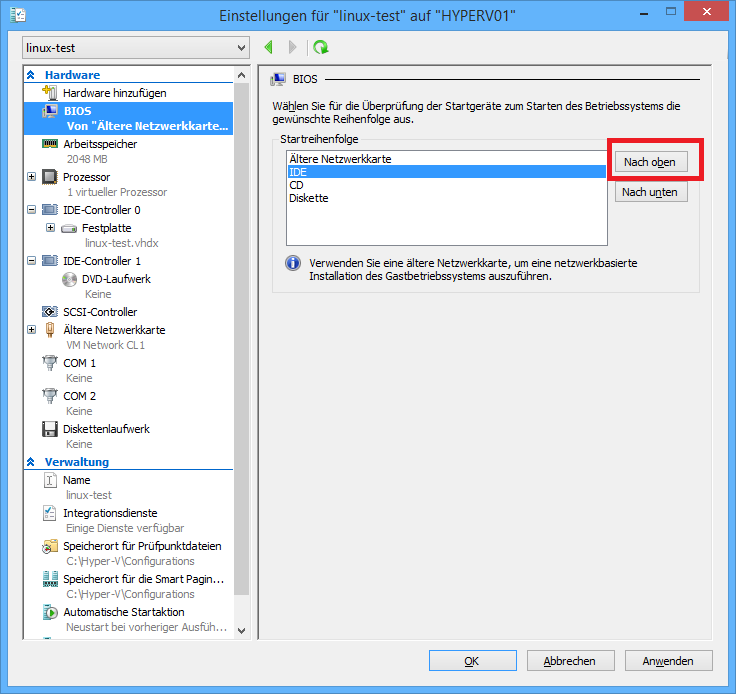Click the green back navigation arrow

pyautogui.click(x=268, y=47)
